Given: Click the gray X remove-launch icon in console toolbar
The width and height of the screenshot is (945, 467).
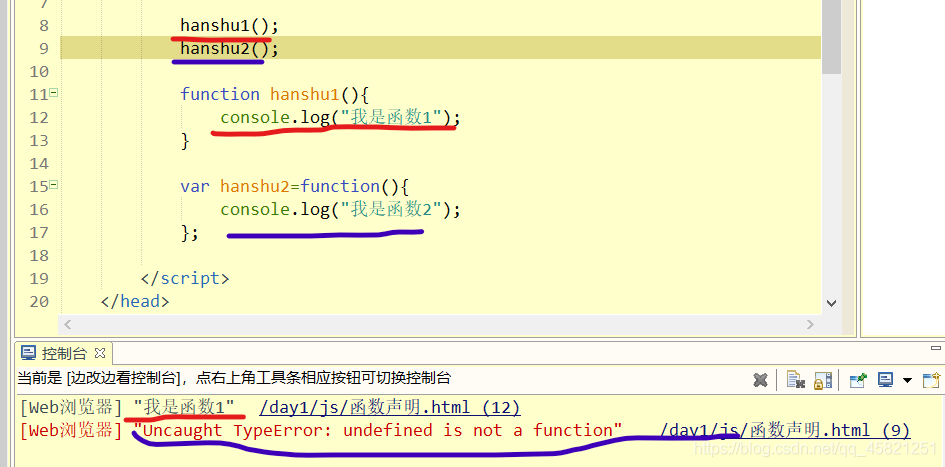Looking at the screenshot, I should [x=761, y=380].
